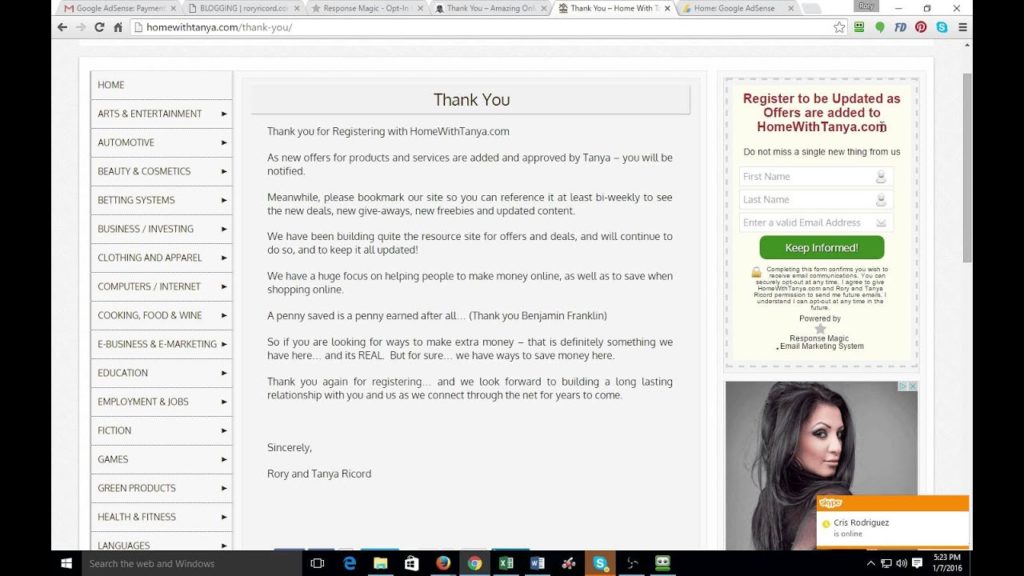Open Chrome hamburger menu
Viewport: 1024px width, 576px height.
click(x=963, y=27)
